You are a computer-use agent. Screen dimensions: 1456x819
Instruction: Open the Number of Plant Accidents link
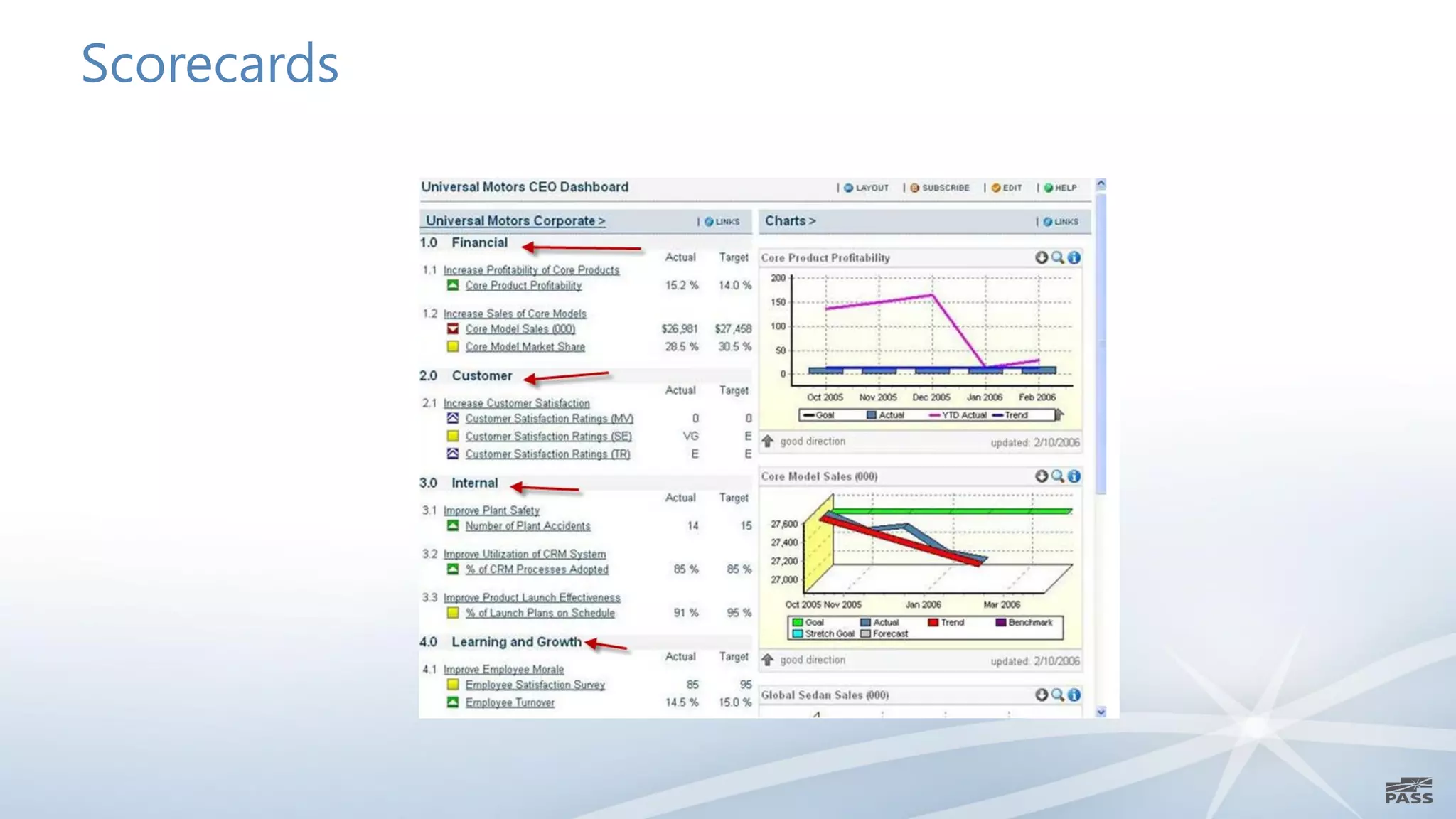pos(528,526)
